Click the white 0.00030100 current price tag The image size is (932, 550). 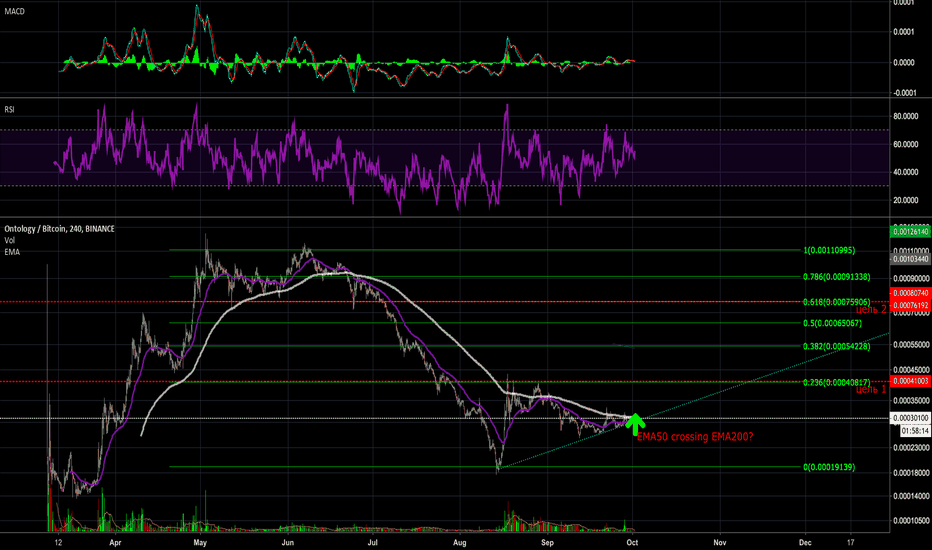pyautogui.click(x=910, y=419)
